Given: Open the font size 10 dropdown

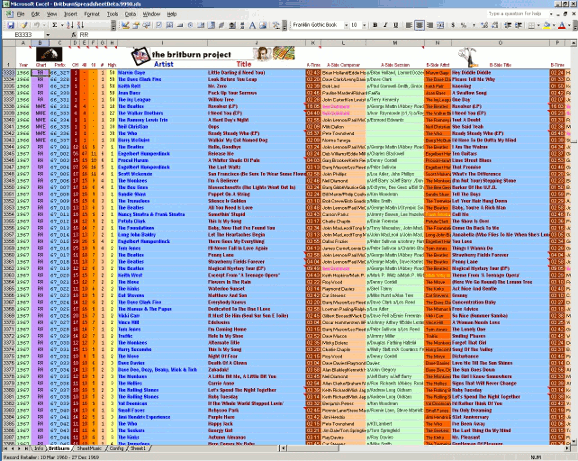Looking at the screenshot, I should pos(364,25).
